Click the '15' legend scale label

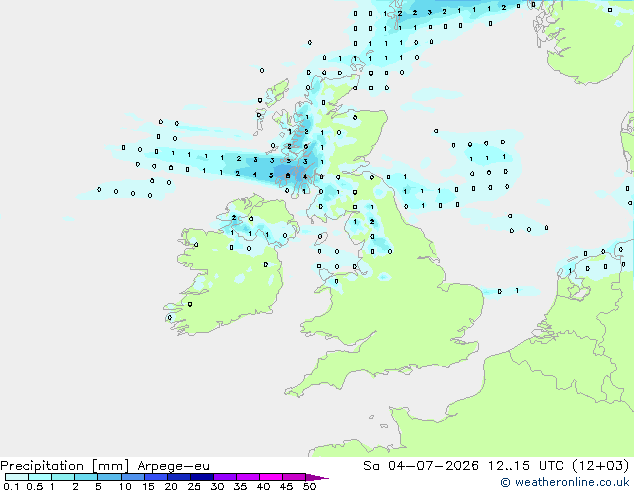pyautogui.click(x=148, y=486)
